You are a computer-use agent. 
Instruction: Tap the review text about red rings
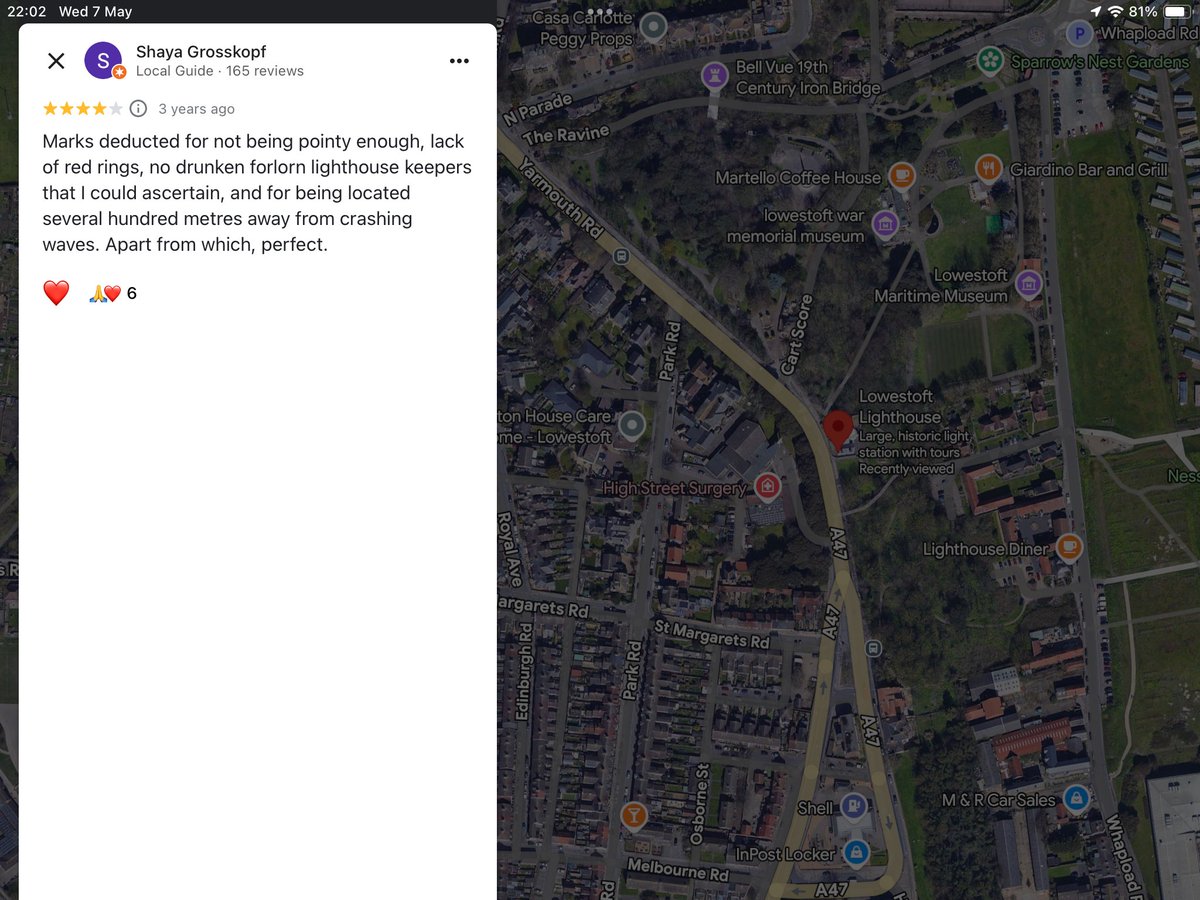(x=257, y=193)
